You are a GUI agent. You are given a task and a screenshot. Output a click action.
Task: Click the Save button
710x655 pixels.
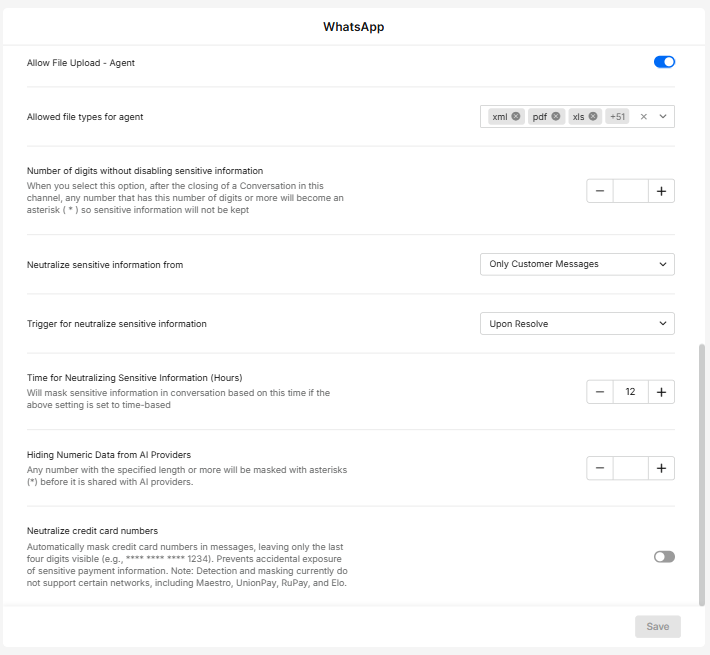coord(657,626)
